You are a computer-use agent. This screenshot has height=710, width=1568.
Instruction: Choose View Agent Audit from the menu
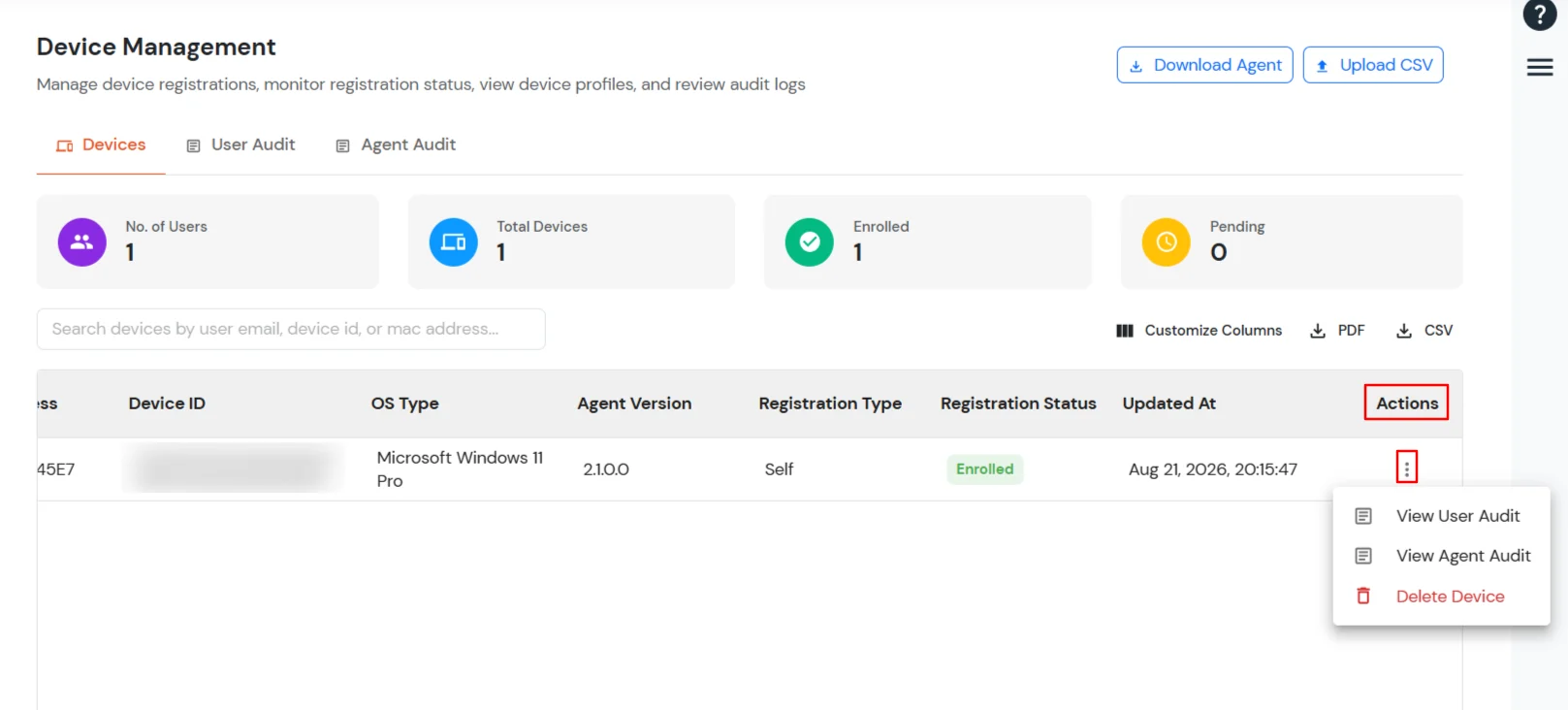pos(1442,556)
